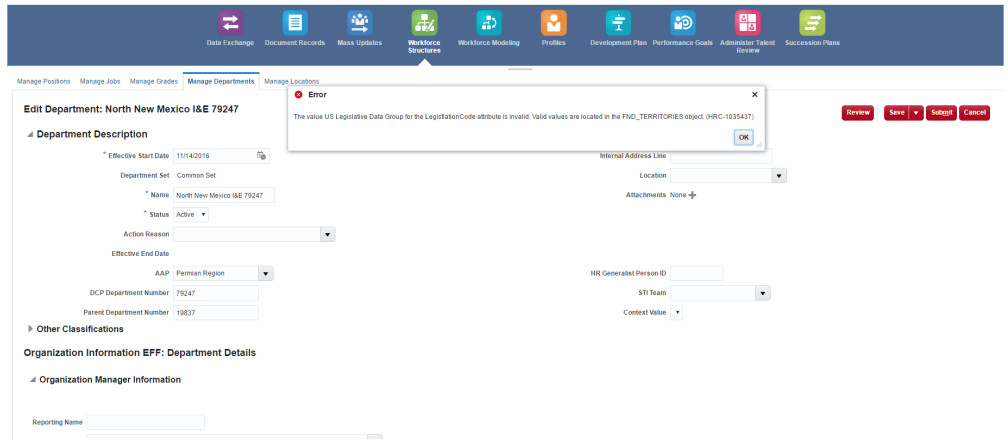Viewport: 1008px width, 441px height.
Task: Click the Effective Start Date field
Action: [215, 156]
